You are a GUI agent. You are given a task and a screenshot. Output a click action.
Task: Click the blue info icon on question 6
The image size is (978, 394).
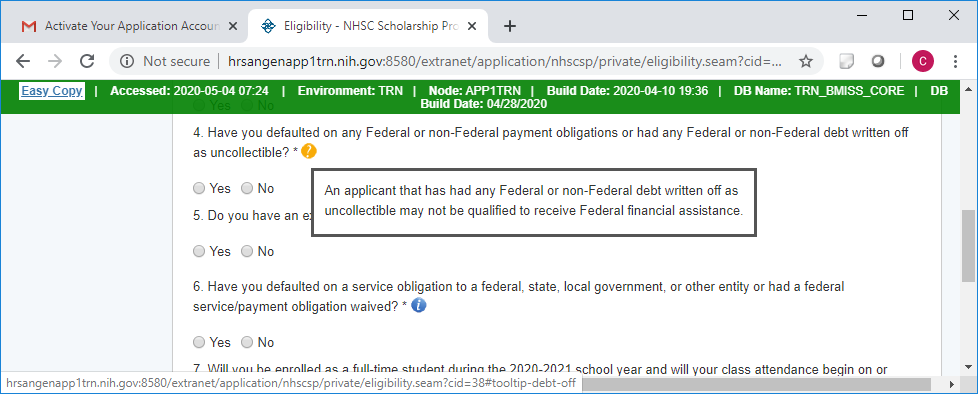pyautogui.click(x=419, y=305)
